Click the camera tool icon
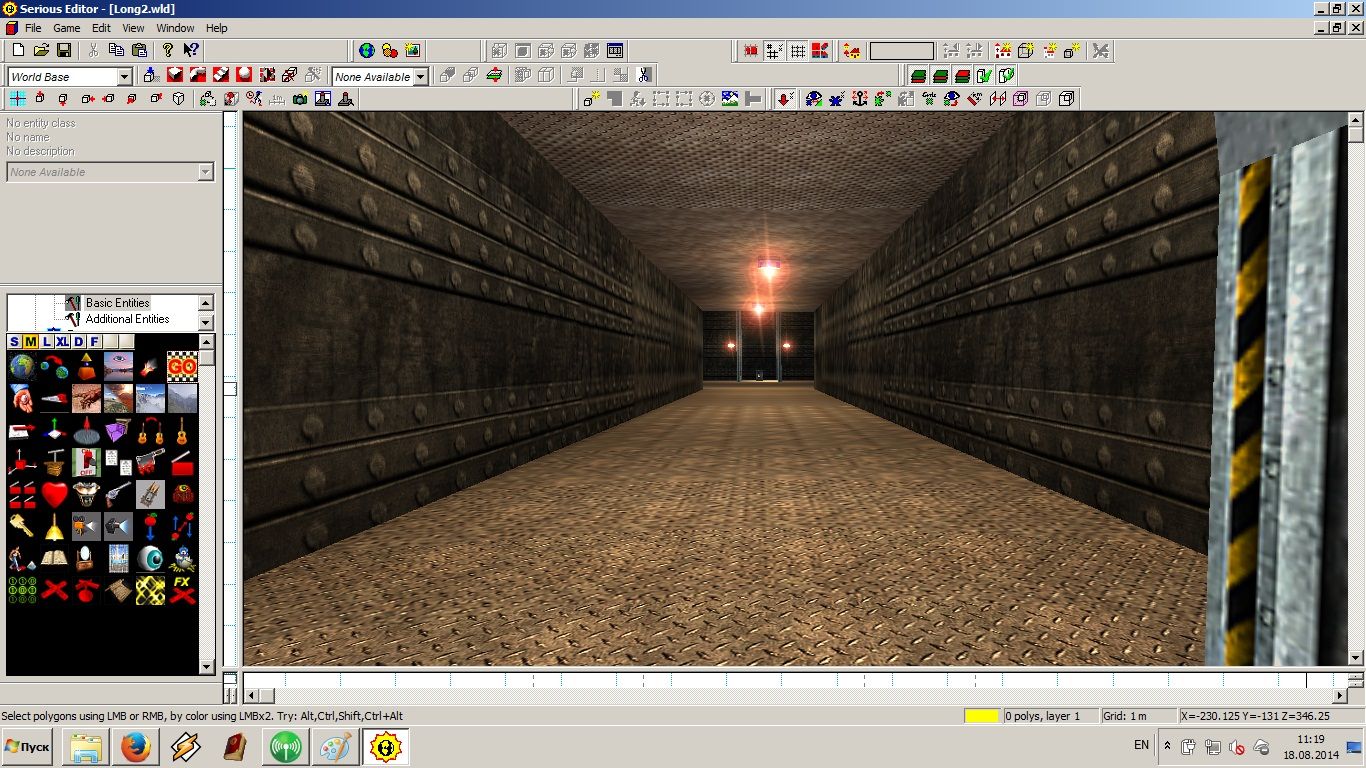Image resolution: width=1366 pixels, height=768 pixels. 300,99
